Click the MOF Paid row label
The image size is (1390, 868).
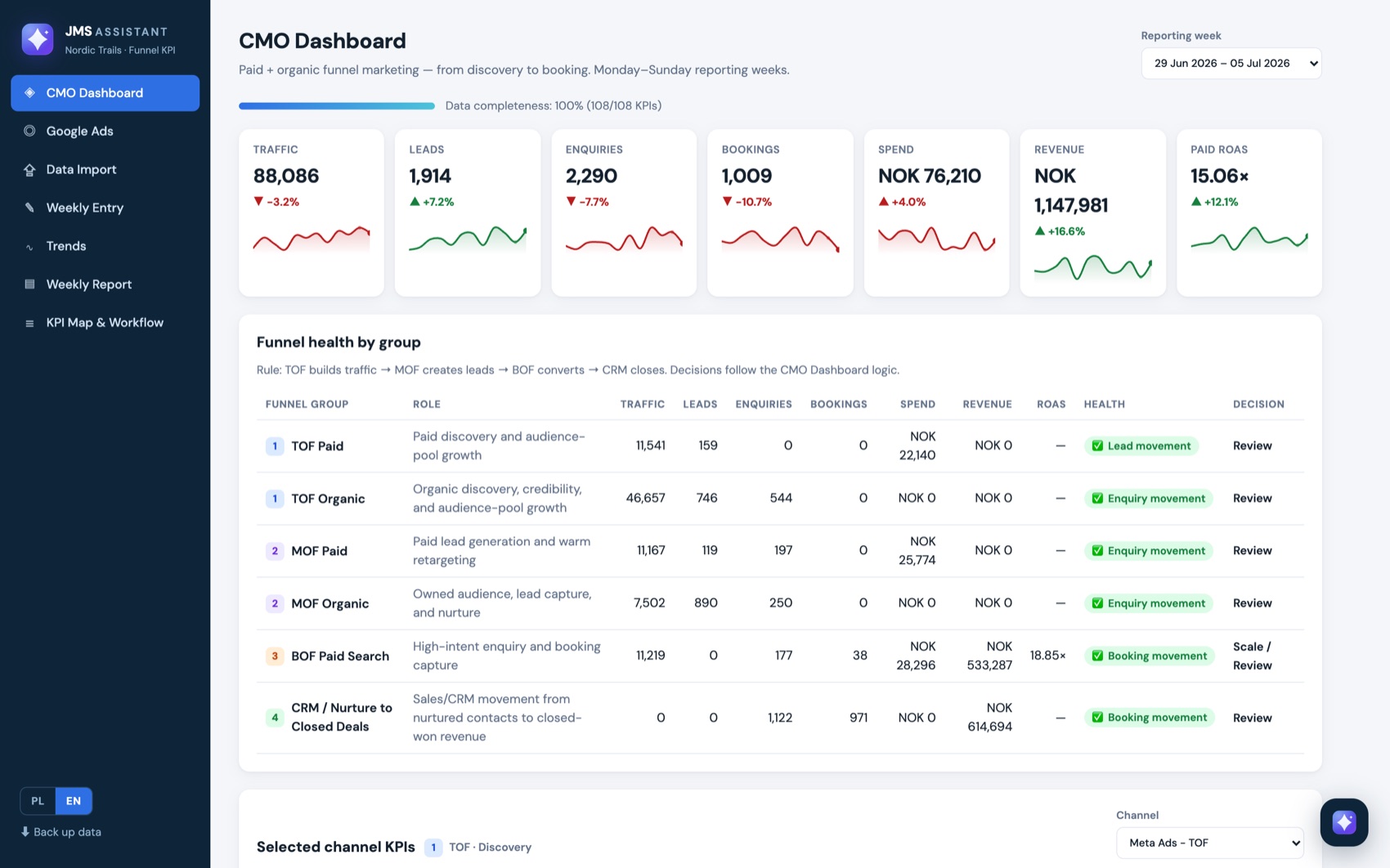[x=319, y=551]
